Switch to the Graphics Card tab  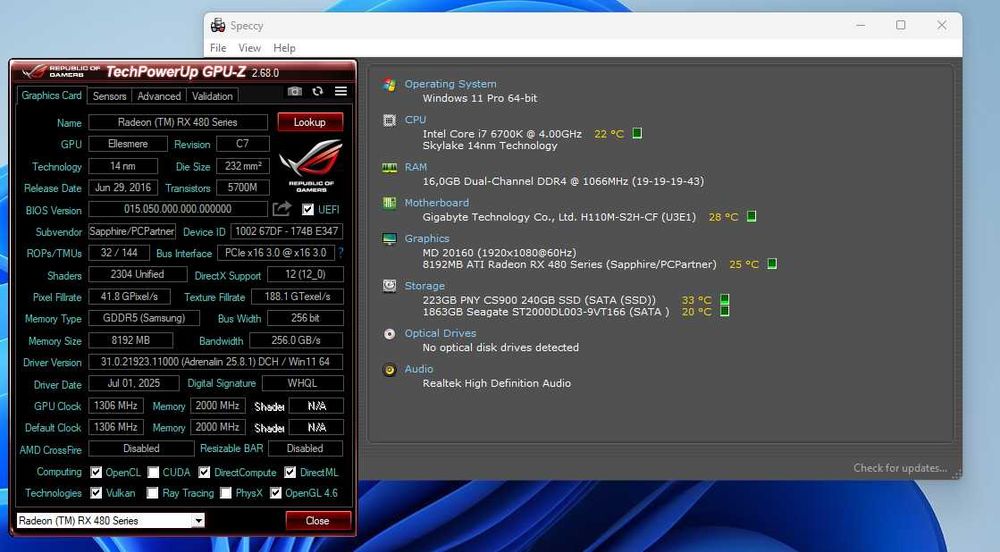click(x=51, y=96)
